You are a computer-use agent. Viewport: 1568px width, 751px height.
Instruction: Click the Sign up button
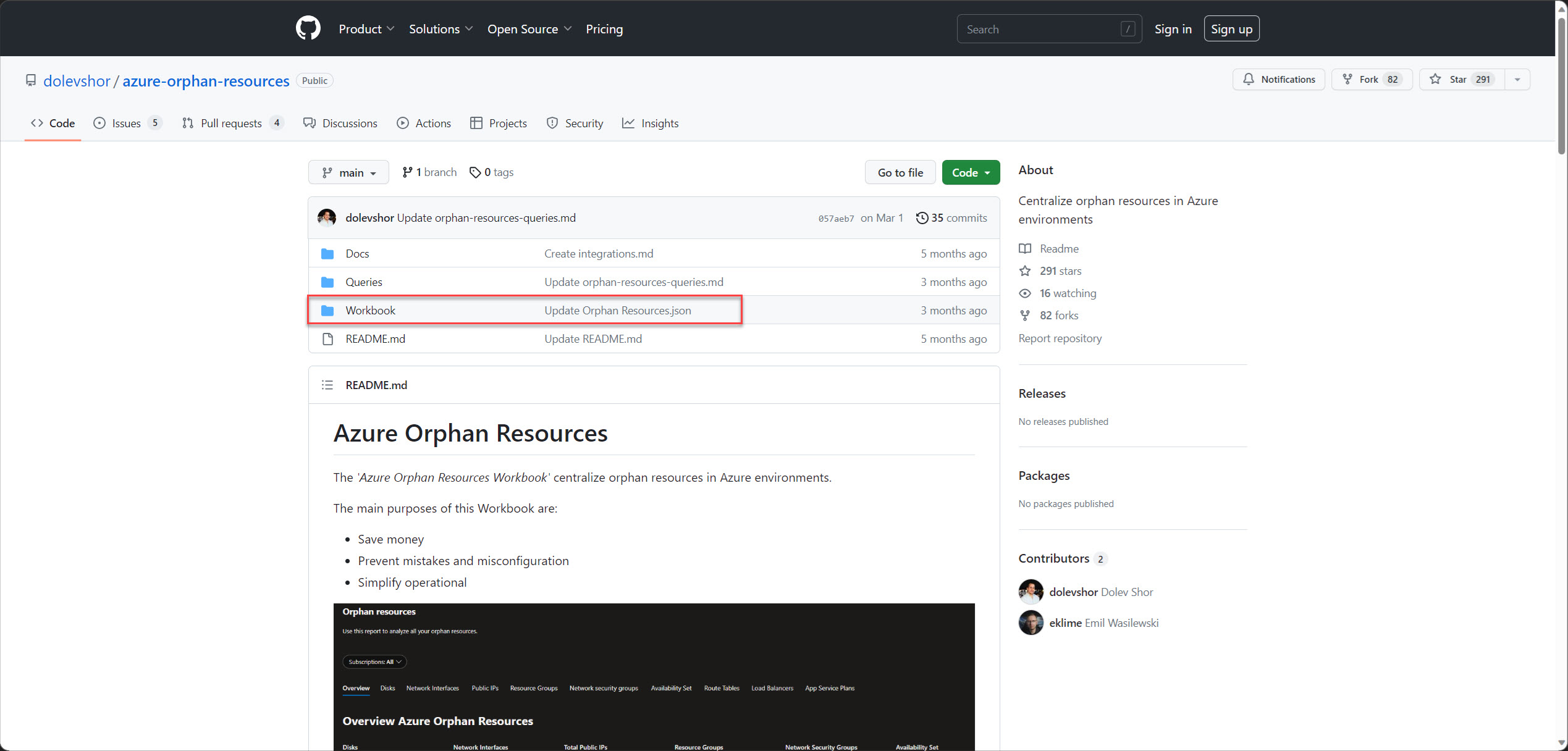coord(1231,28)
